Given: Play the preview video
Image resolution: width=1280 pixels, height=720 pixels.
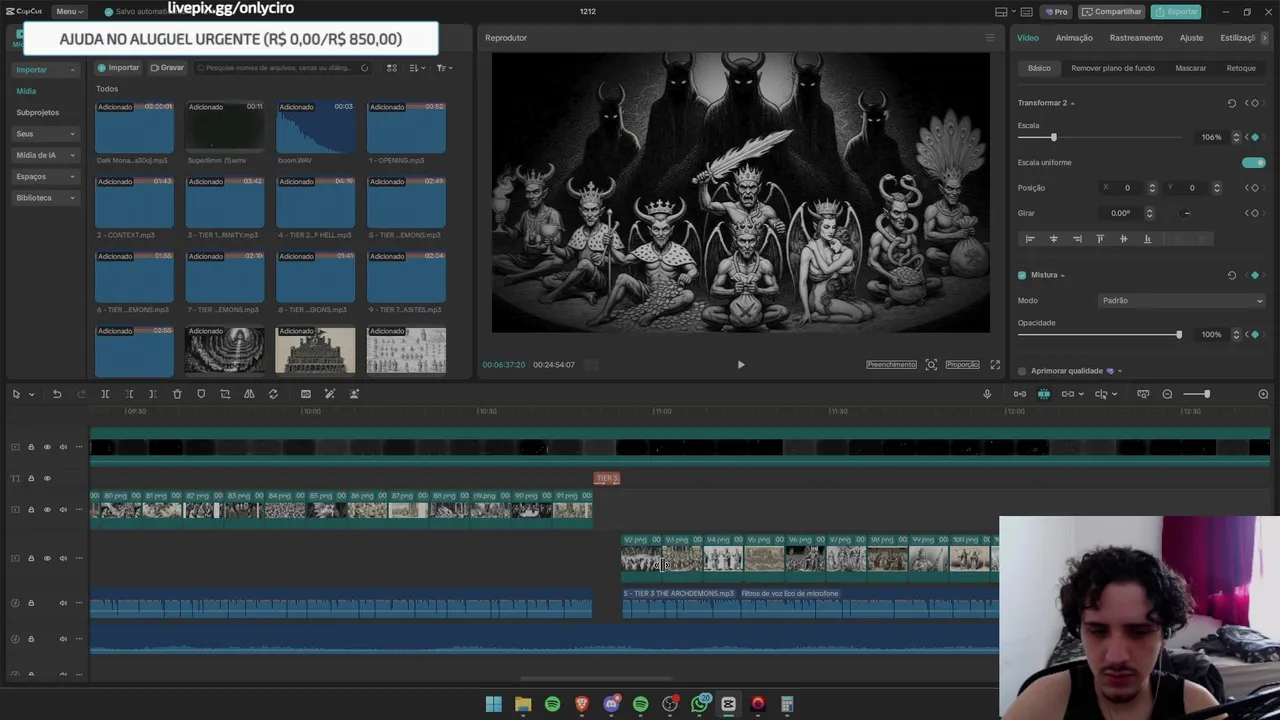Looking at the screenshot, I should click(x=741, y=365).
